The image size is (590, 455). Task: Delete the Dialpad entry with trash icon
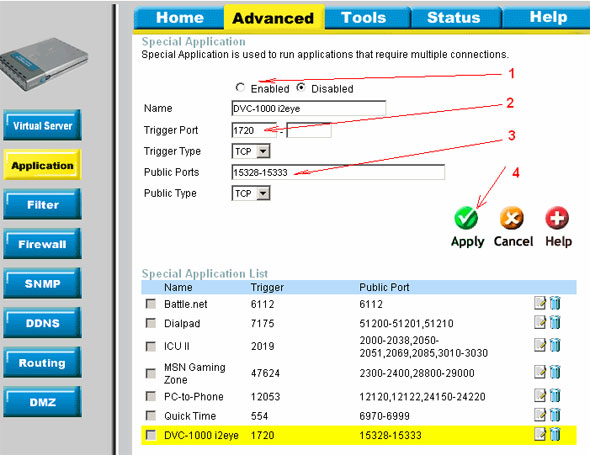[x=555, y=323]
